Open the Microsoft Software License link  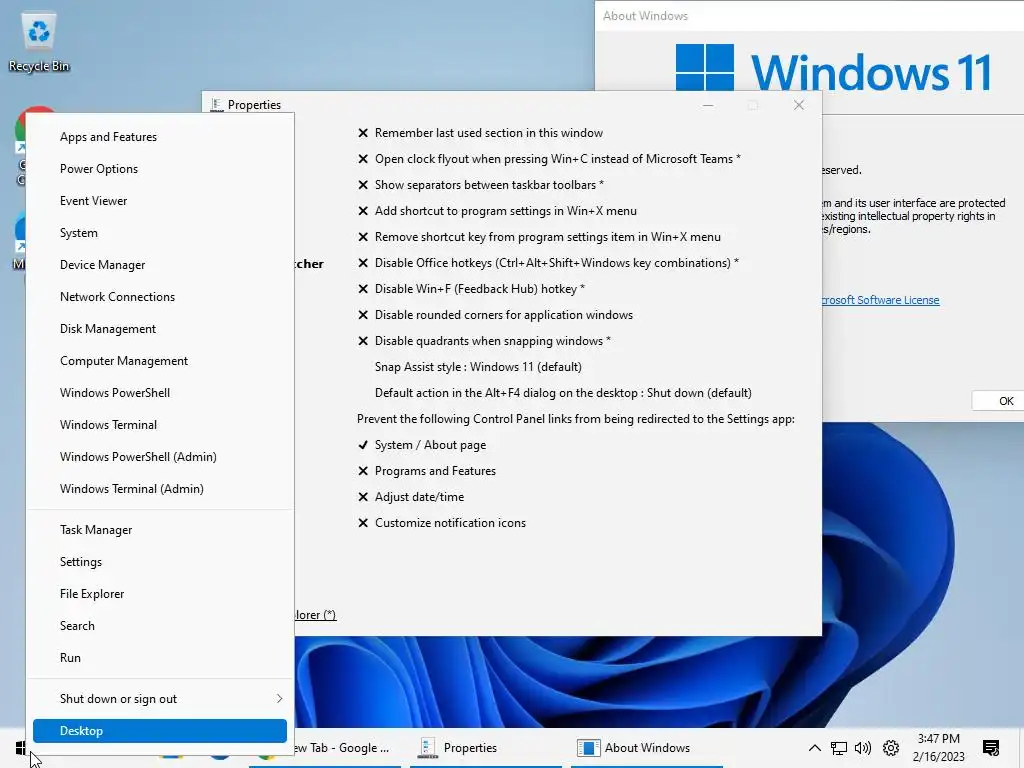coord(880,300)
